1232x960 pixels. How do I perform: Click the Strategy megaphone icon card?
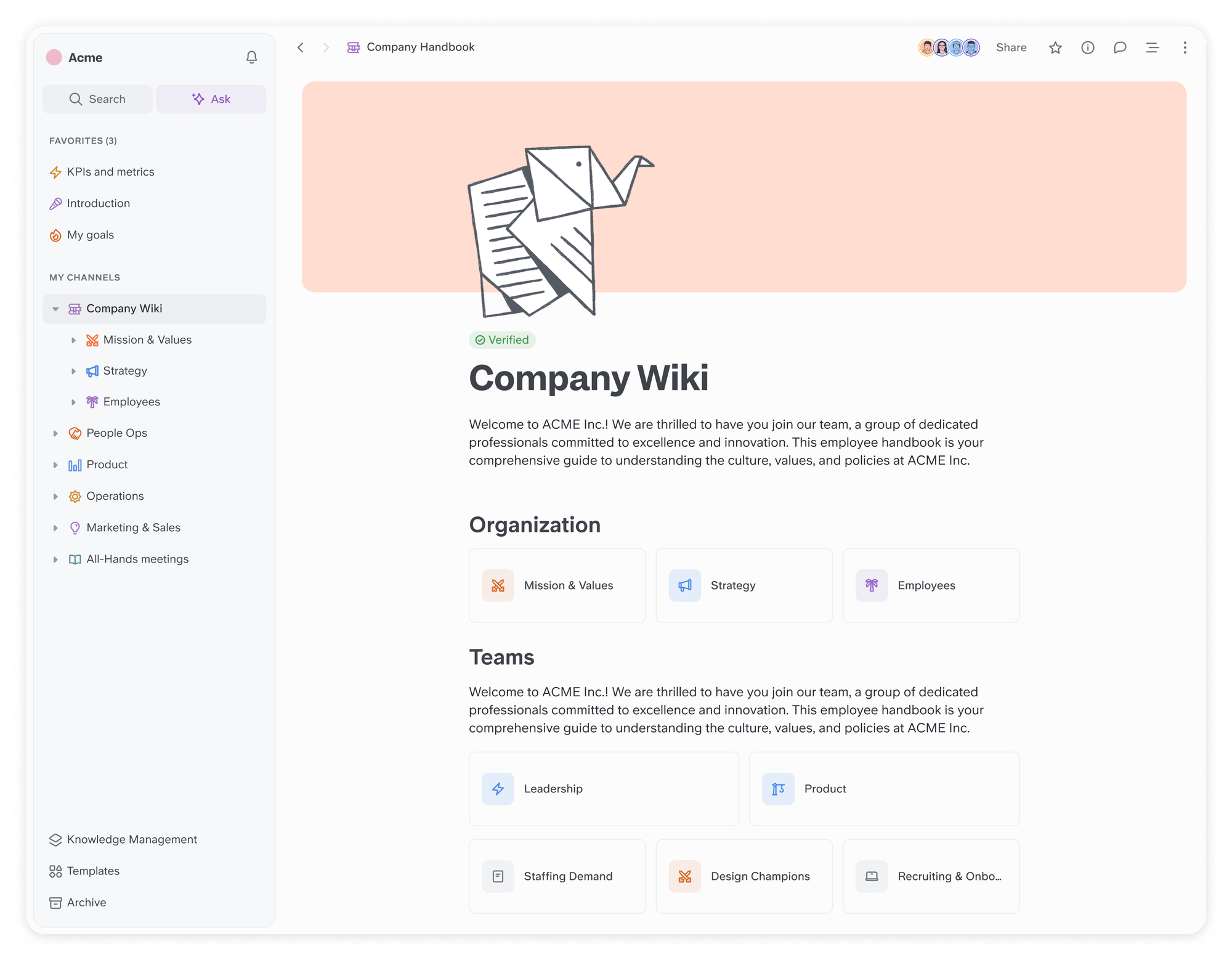[684, 585]
